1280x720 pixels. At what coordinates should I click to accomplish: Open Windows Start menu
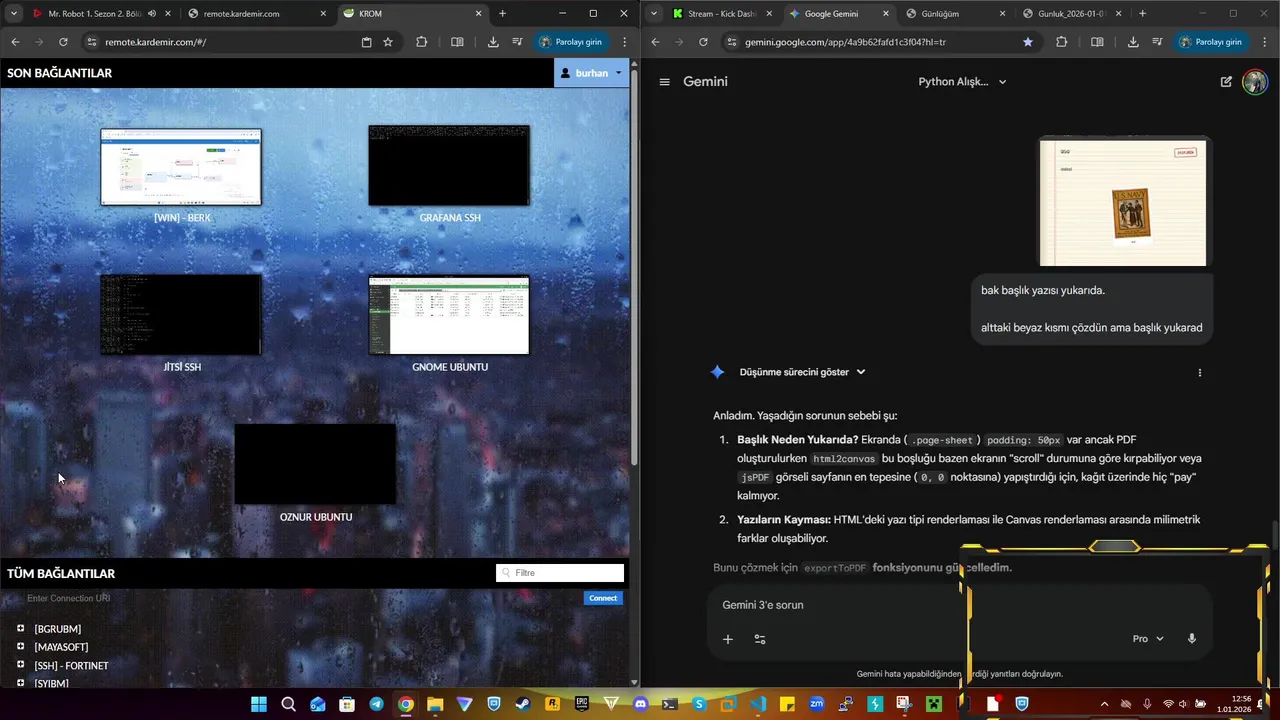(x=259, y=704)
